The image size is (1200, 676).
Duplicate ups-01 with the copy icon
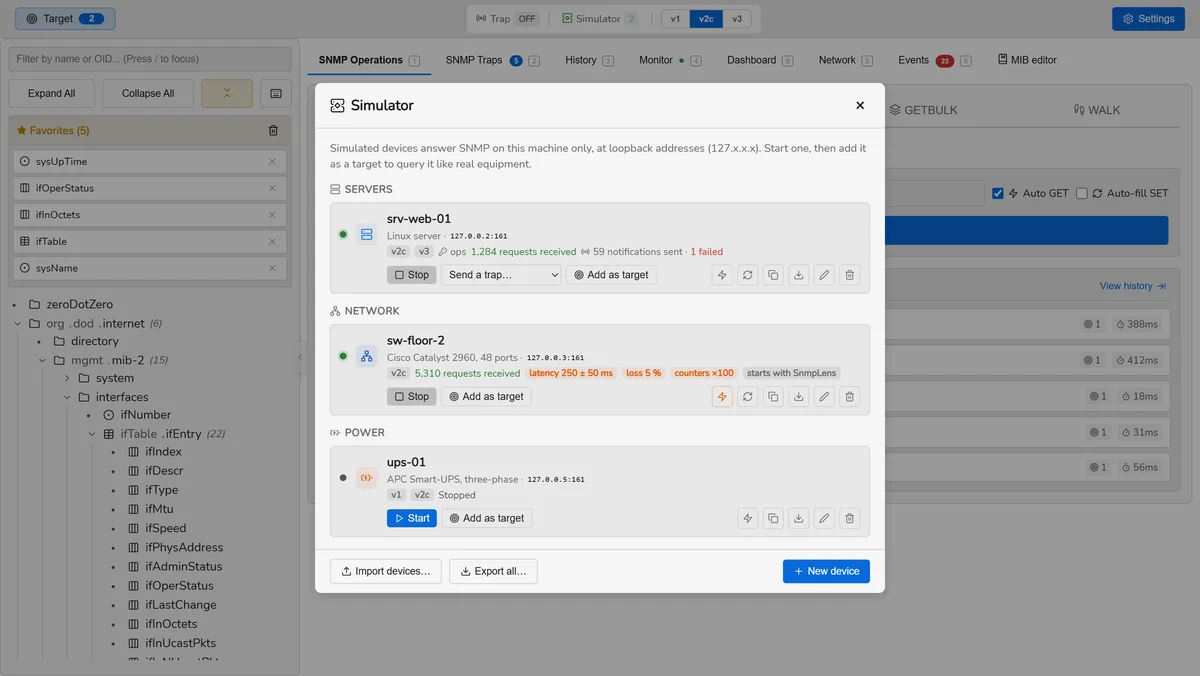pyautogui.click(x=773, y=518)
